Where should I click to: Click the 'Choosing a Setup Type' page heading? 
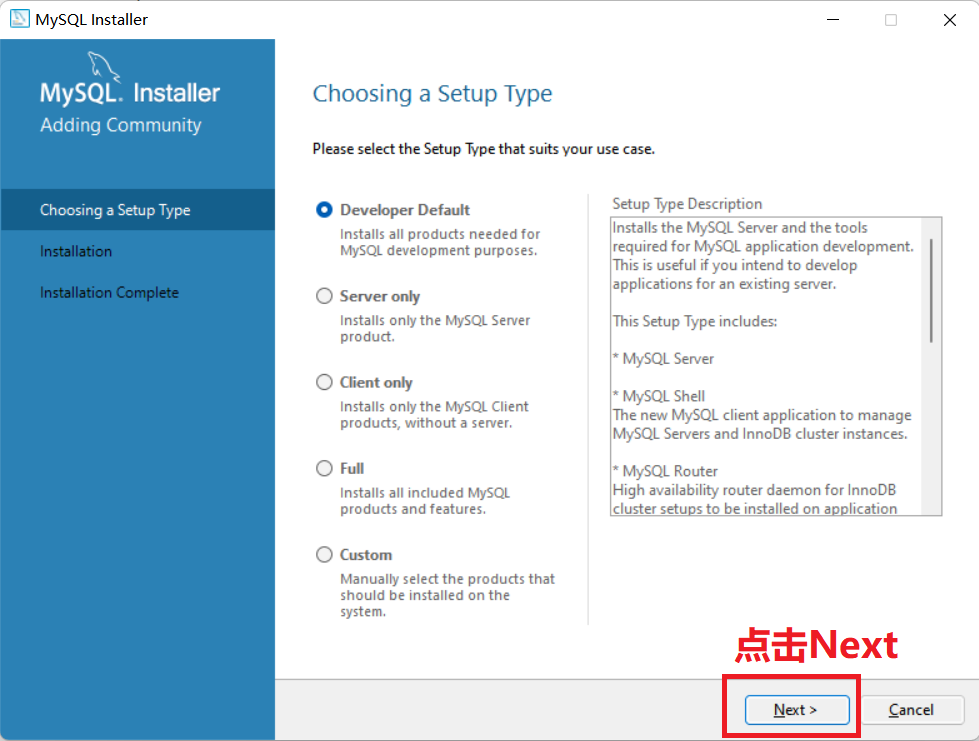tap(432, 94)
